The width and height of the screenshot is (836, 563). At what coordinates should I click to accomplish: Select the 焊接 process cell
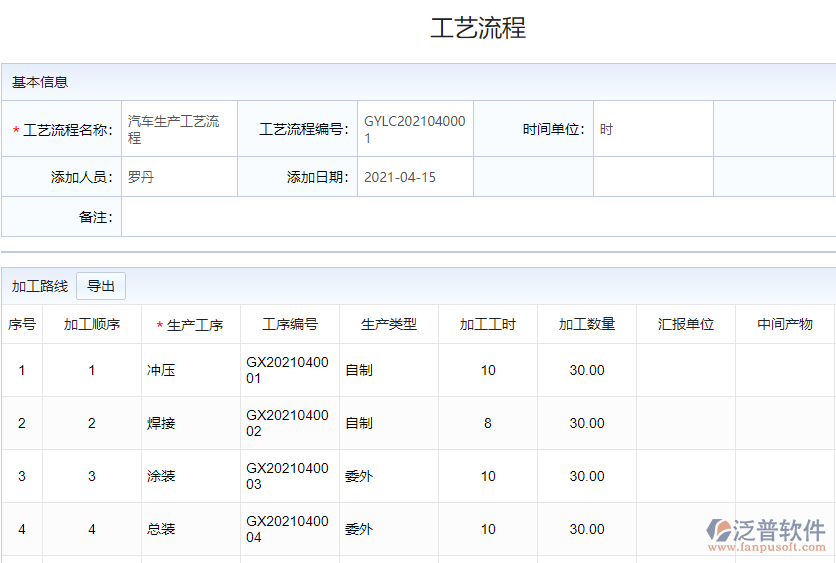[161, 424]
